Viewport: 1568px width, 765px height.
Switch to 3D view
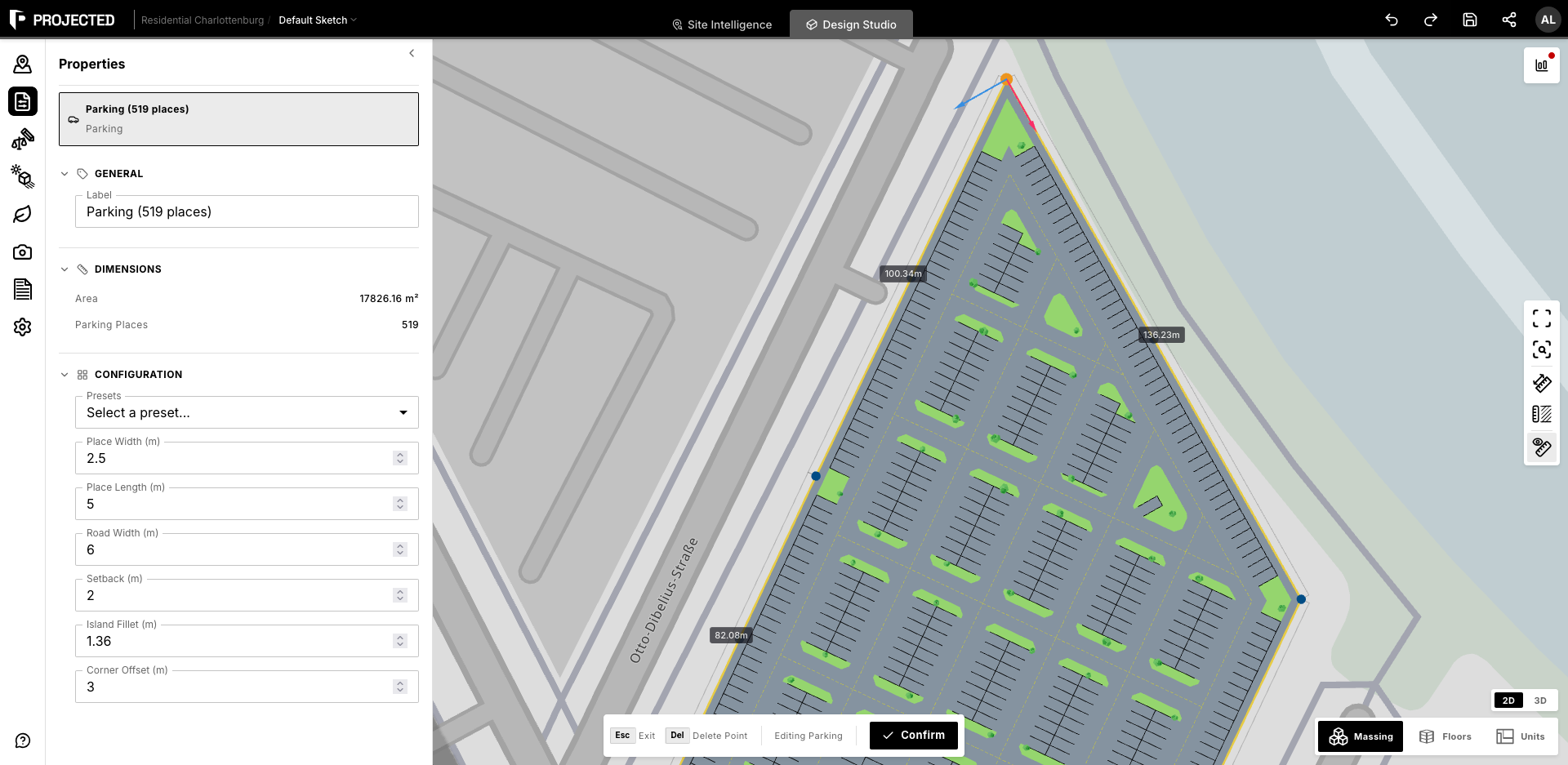point(1540,701)
